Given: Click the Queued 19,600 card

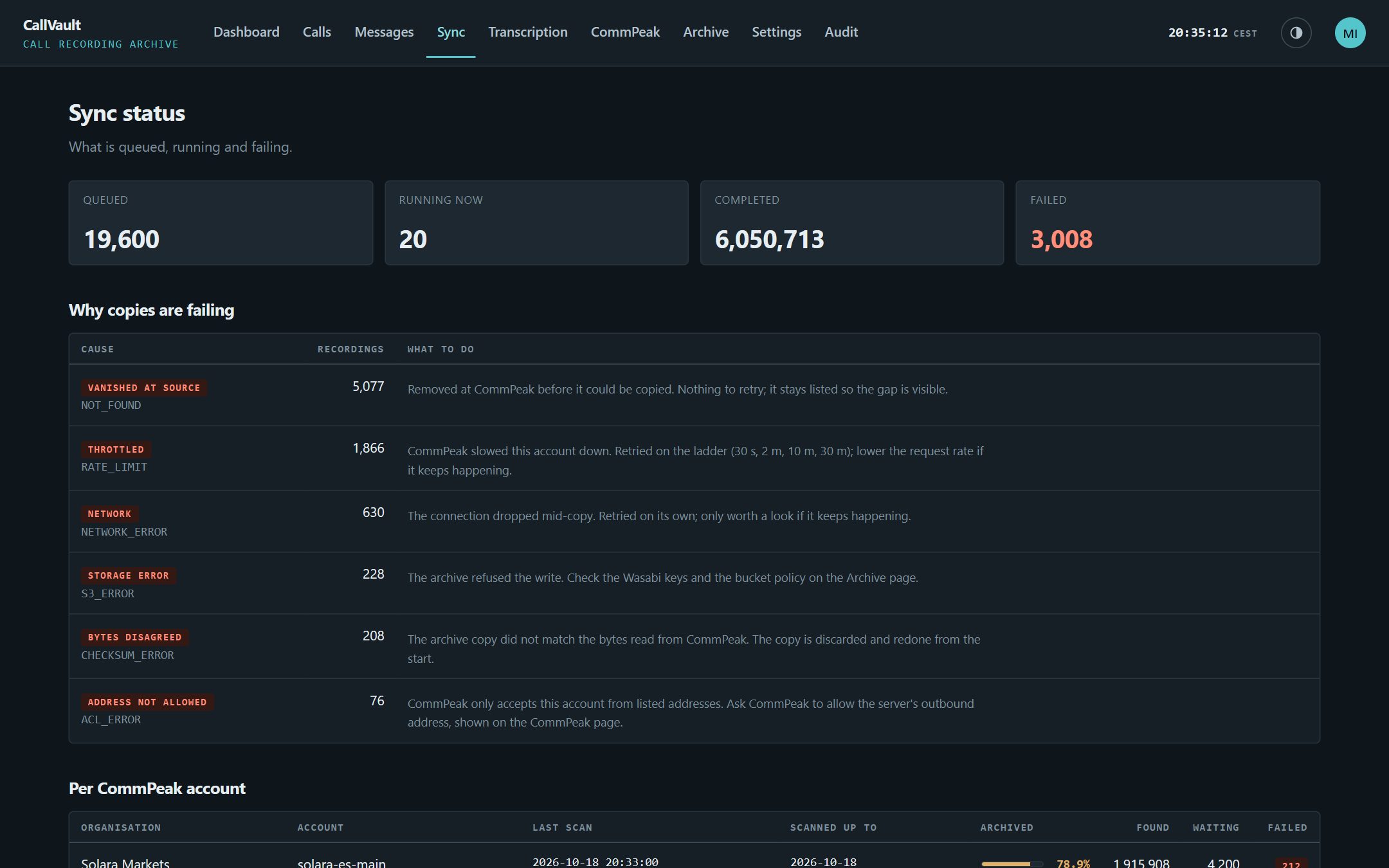Looking at the screenshot, I should 221,222.
